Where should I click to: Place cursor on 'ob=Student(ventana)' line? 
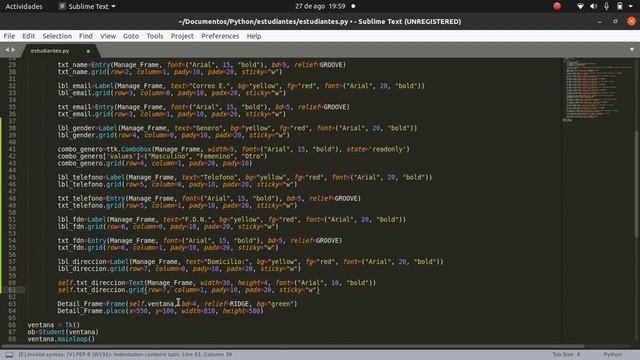pos(63,332)
